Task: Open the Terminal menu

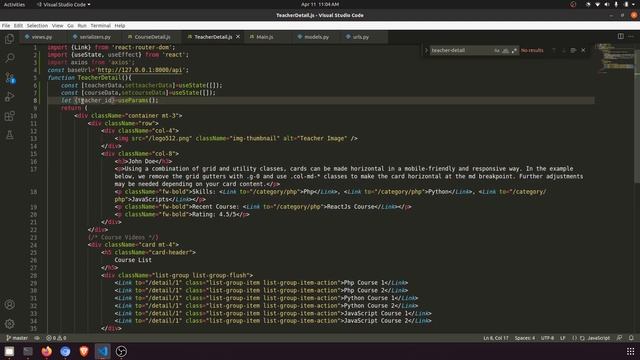Action: (100, 25)
